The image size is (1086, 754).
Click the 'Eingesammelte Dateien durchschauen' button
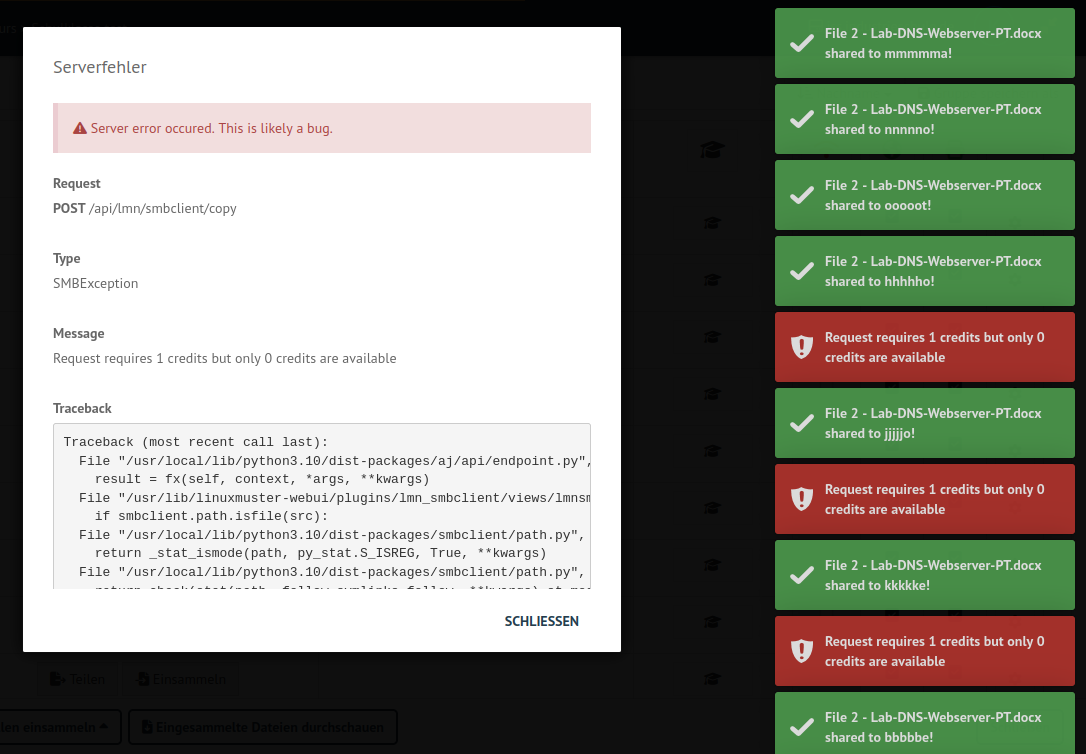point(262,727)
